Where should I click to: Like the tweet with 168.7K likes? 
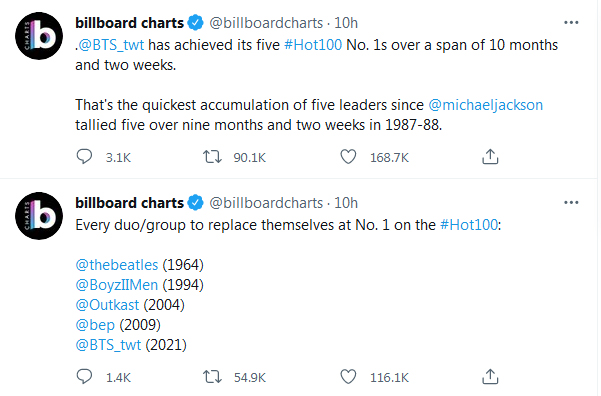348,157
